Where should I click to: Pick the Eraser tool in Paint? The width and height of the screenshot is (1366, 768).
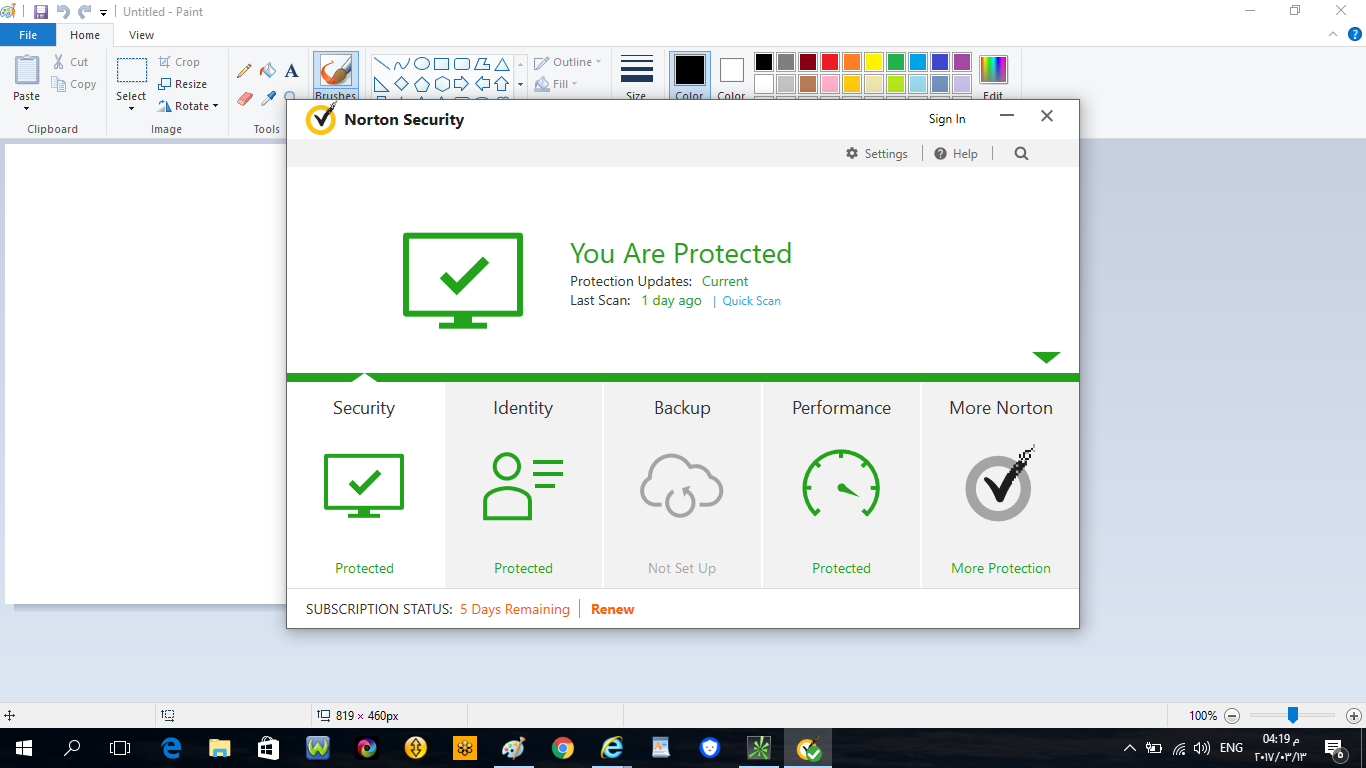244,98
